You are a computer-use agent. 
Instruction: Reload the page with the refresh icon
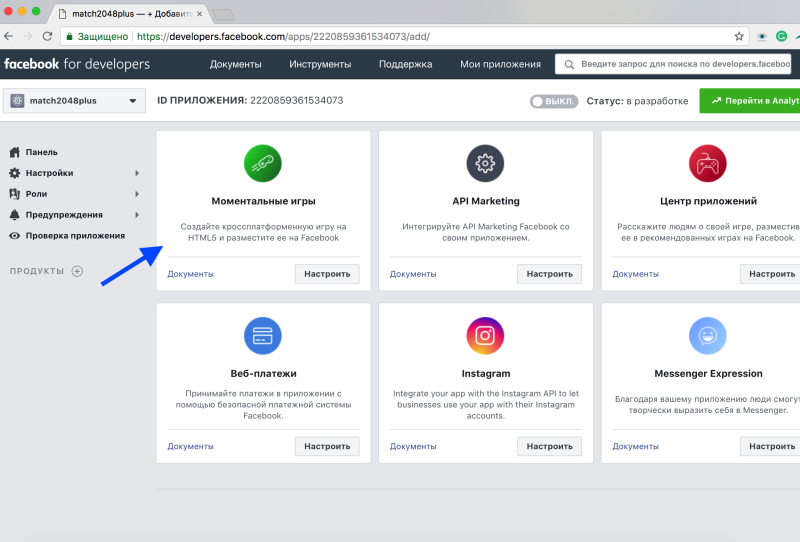click(x=47, y=36)
